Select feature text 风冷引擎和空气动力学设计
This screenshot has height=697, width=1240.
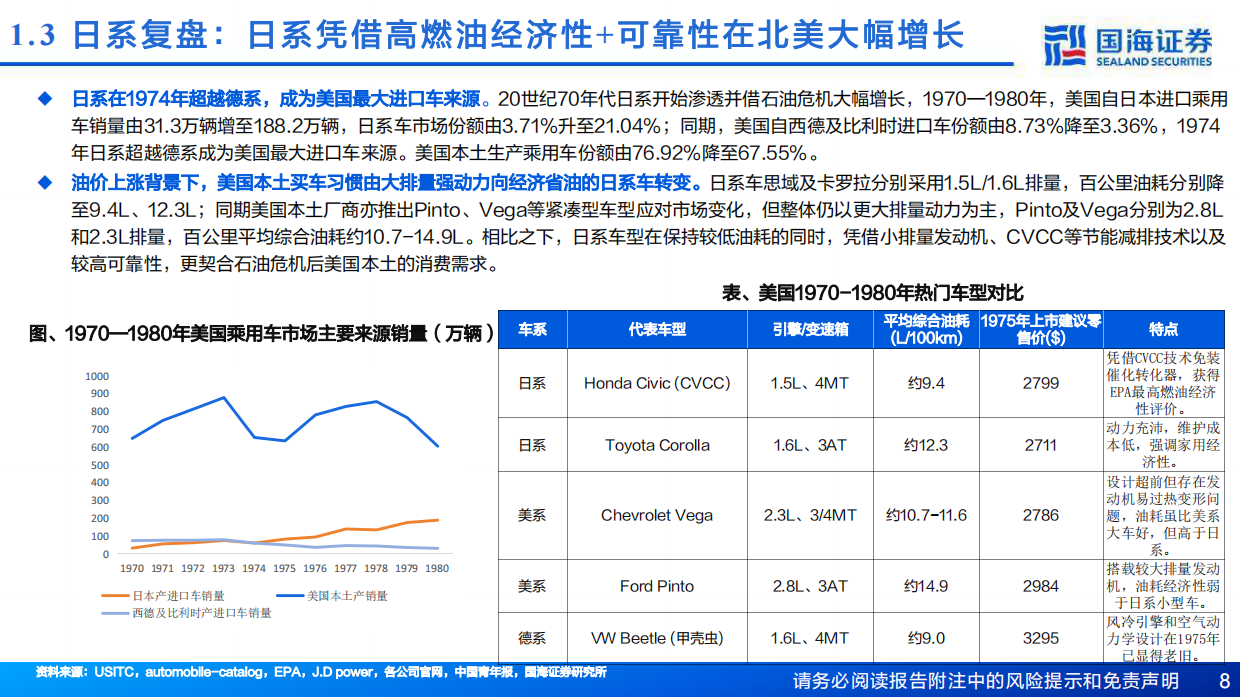(x=1163, y=638)
